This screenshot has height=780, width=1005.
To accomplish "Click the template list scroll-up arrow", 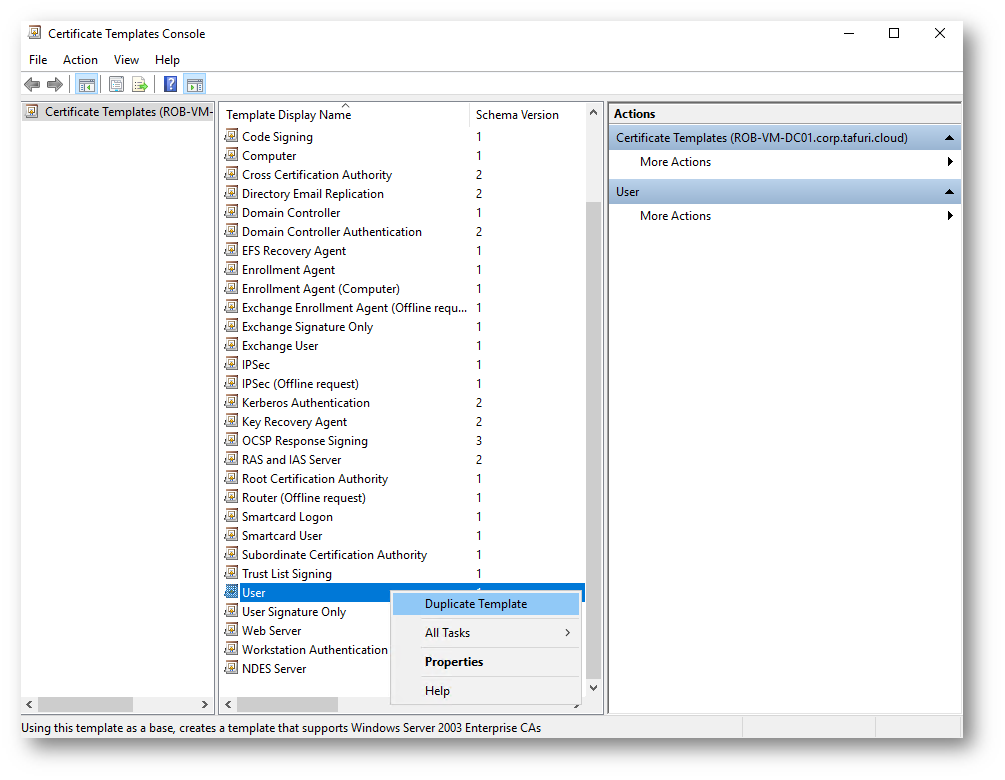I will pyautogui.click(x=593, y=114).
